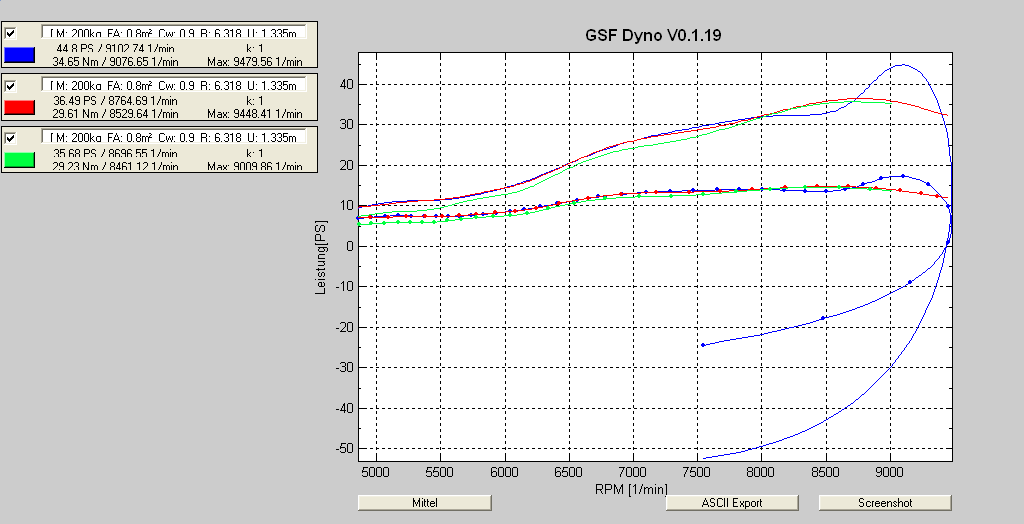This screenshot has height=524, width=1024.
Task: Click the blue curve color swatch
Action: pyautogui.click(x=20, y=55)
